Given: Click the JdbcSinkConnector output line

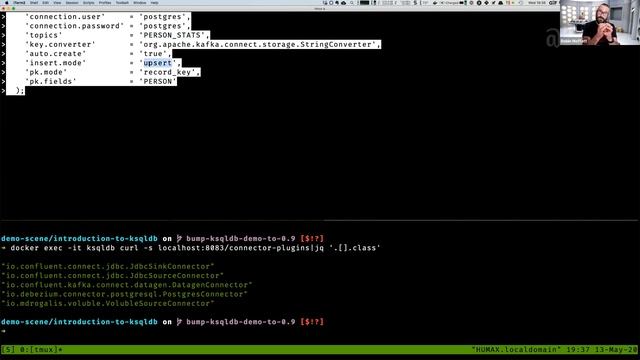Looking at the screenshot, I should 108,267.
